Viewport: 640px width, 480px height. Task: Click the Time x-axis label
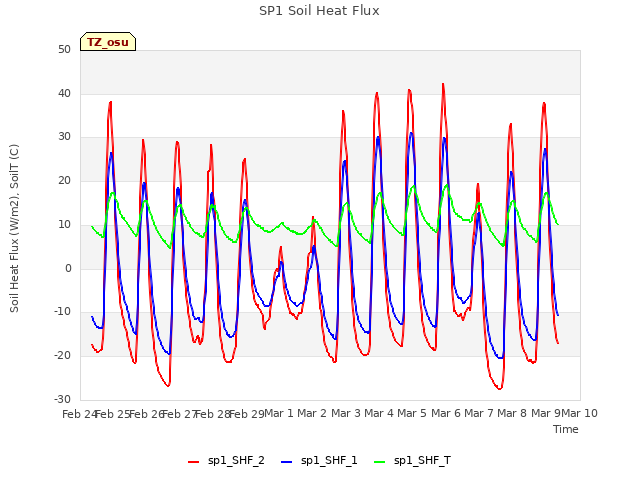pos(566,429)
